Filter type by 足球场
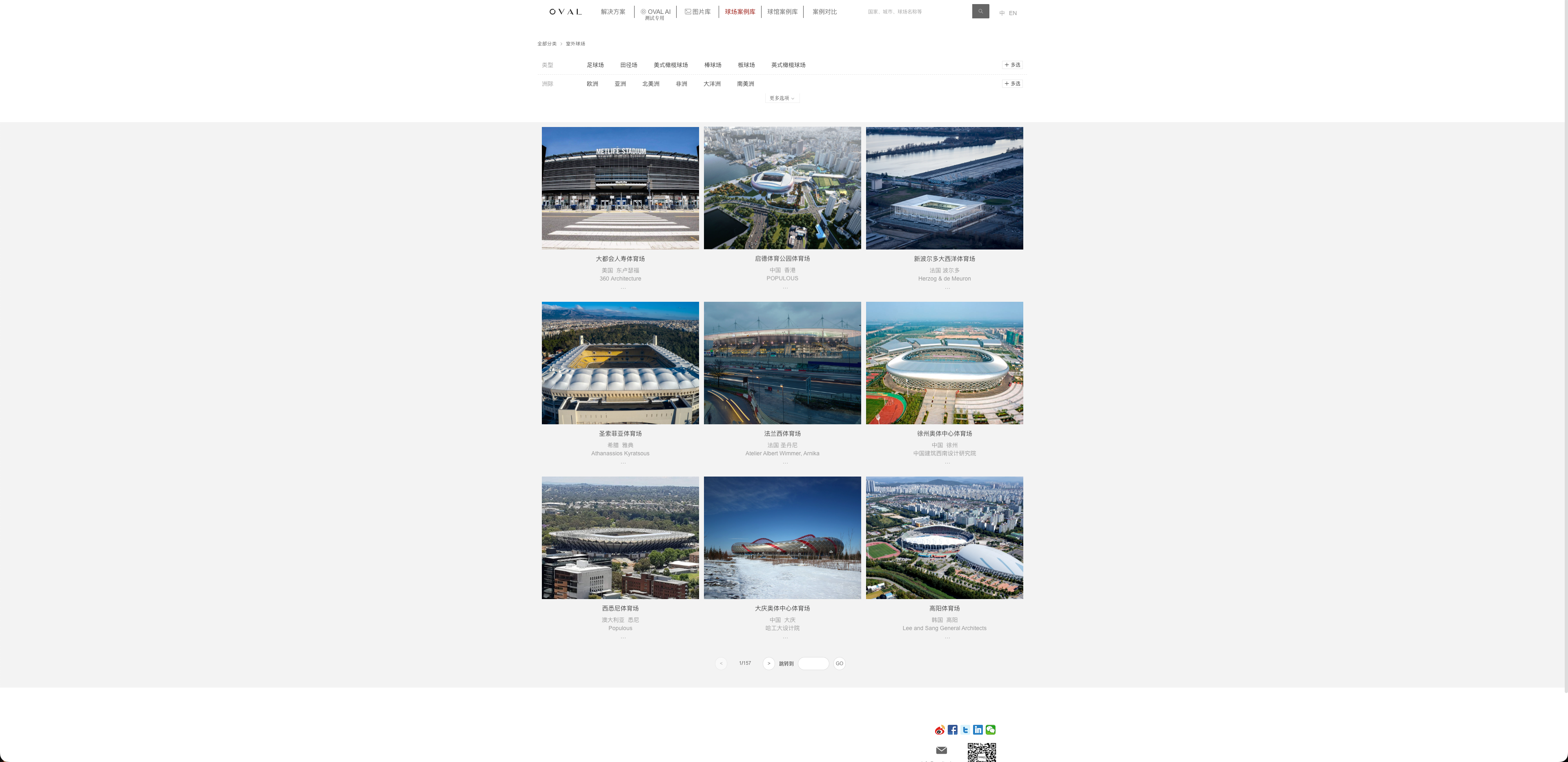The height and width of the screenshot is (762, 1568). click(x=595, y=65)
